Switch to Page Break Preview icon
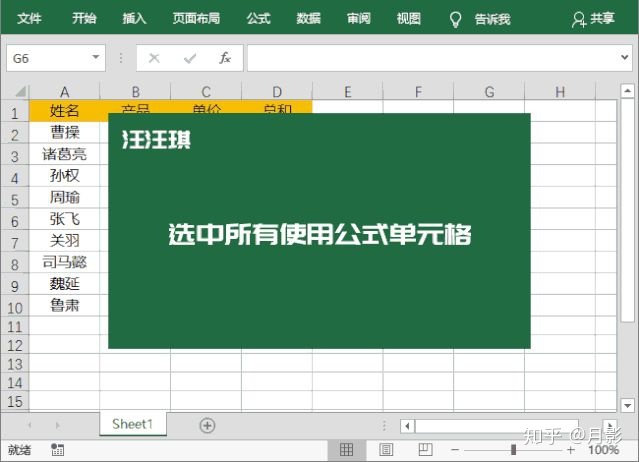 coord(425,450)
